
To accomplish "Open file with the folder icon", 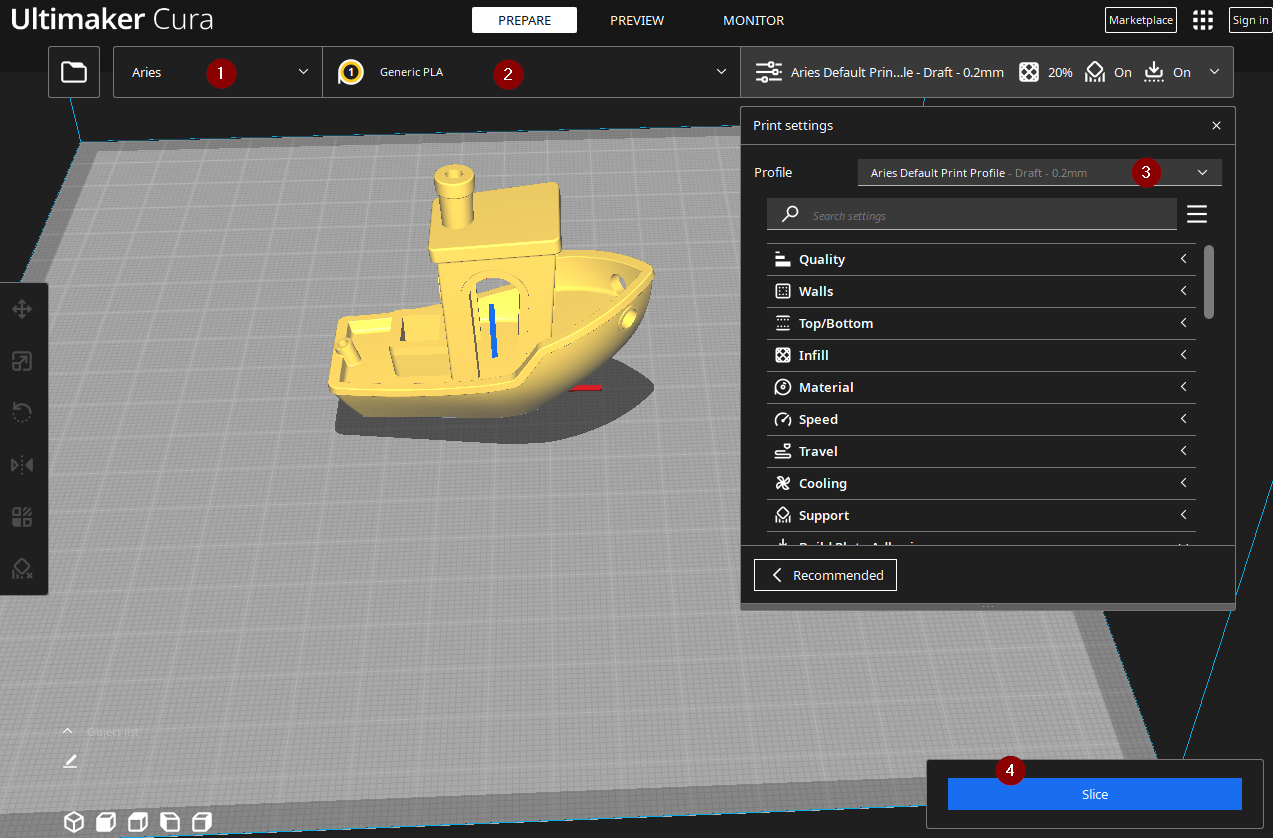I will [x=74, y=72].
